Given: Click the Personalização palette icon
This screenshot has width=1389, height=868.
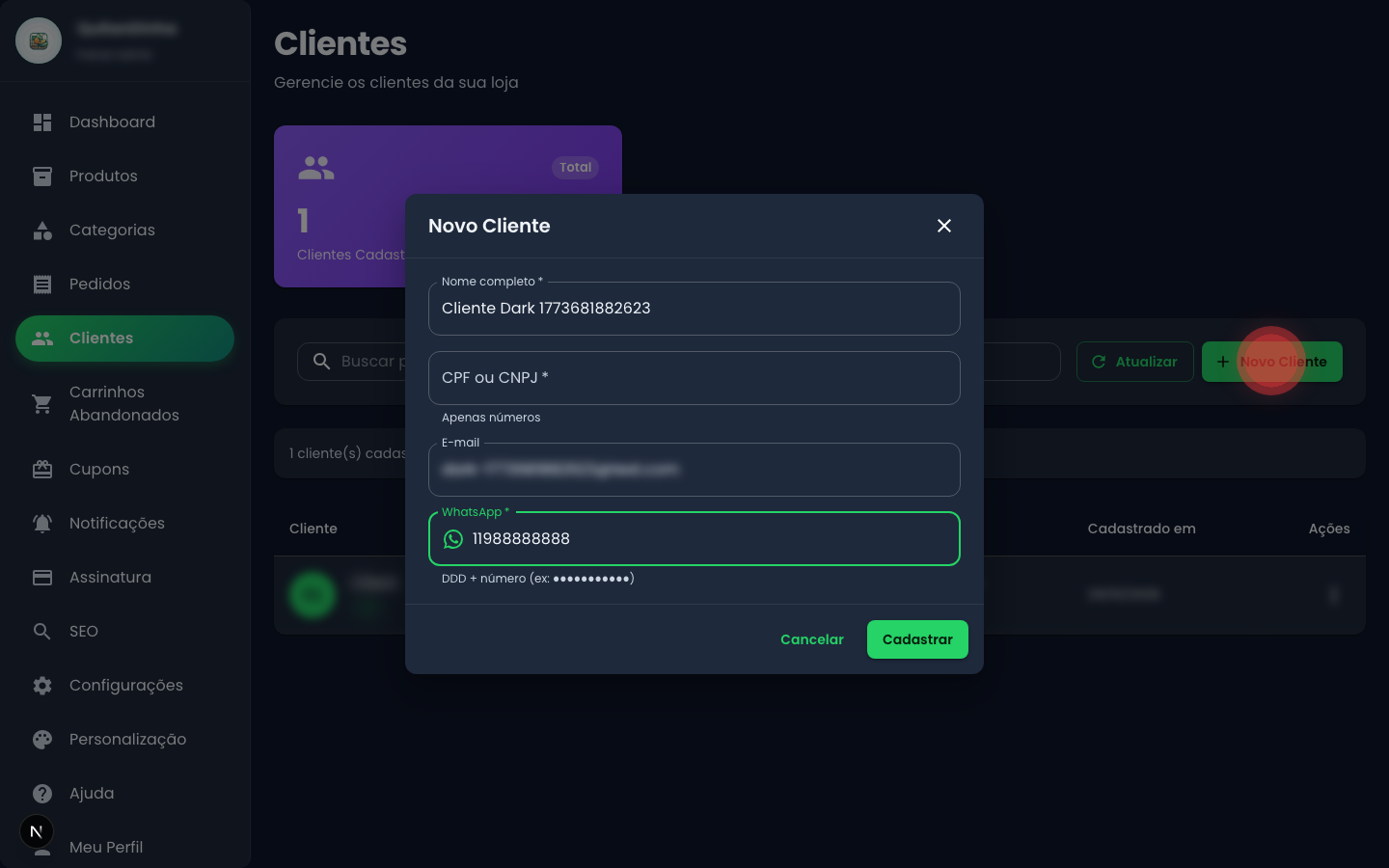Looking at the screenshot, I should point(42,739).
